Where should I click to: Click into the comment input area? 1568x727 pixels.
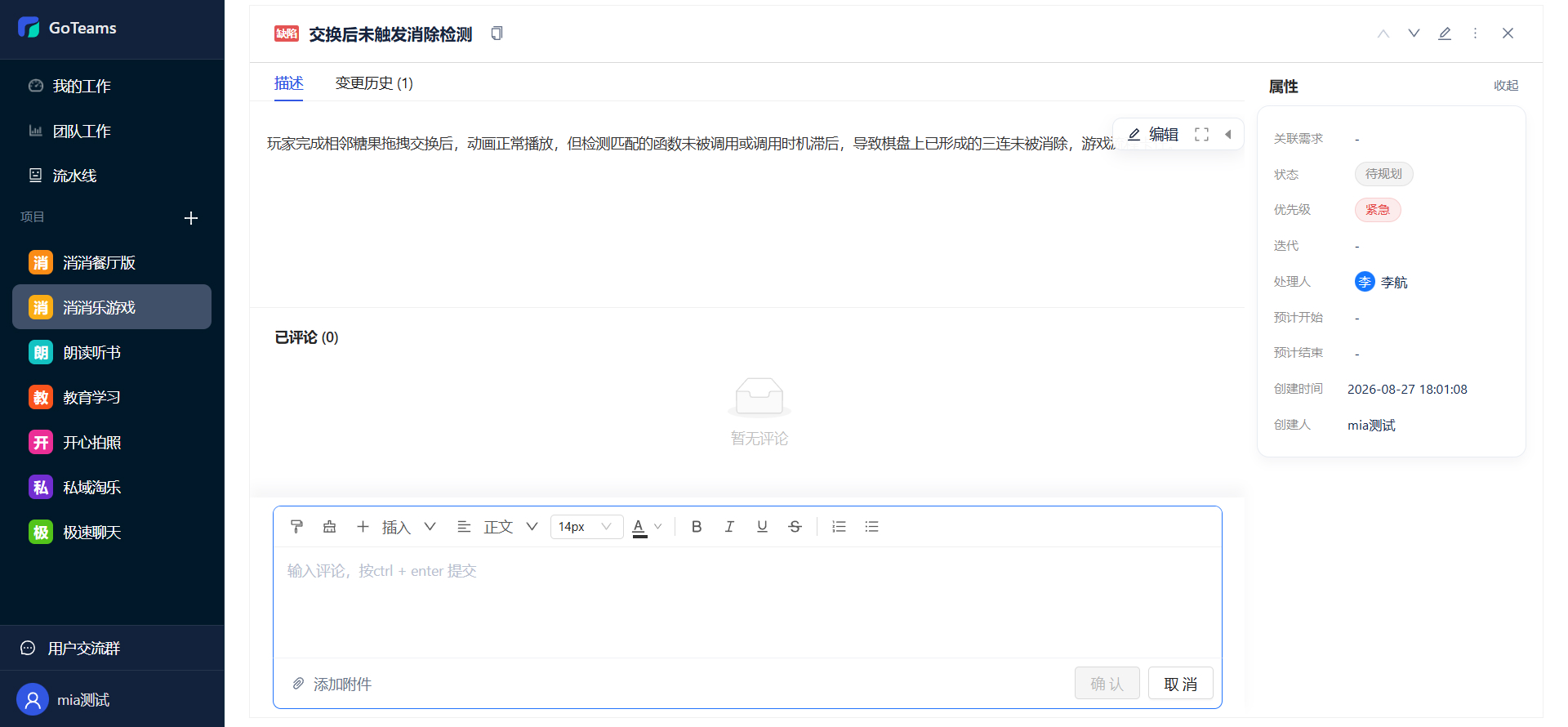pyautogui.click(x=747, y=602)
